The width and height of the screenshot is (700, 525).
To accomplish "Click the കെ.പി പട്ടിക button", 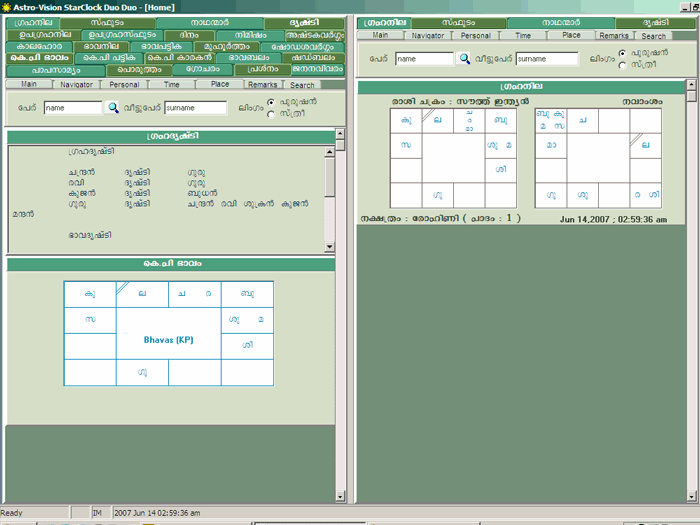I will 109,58.
